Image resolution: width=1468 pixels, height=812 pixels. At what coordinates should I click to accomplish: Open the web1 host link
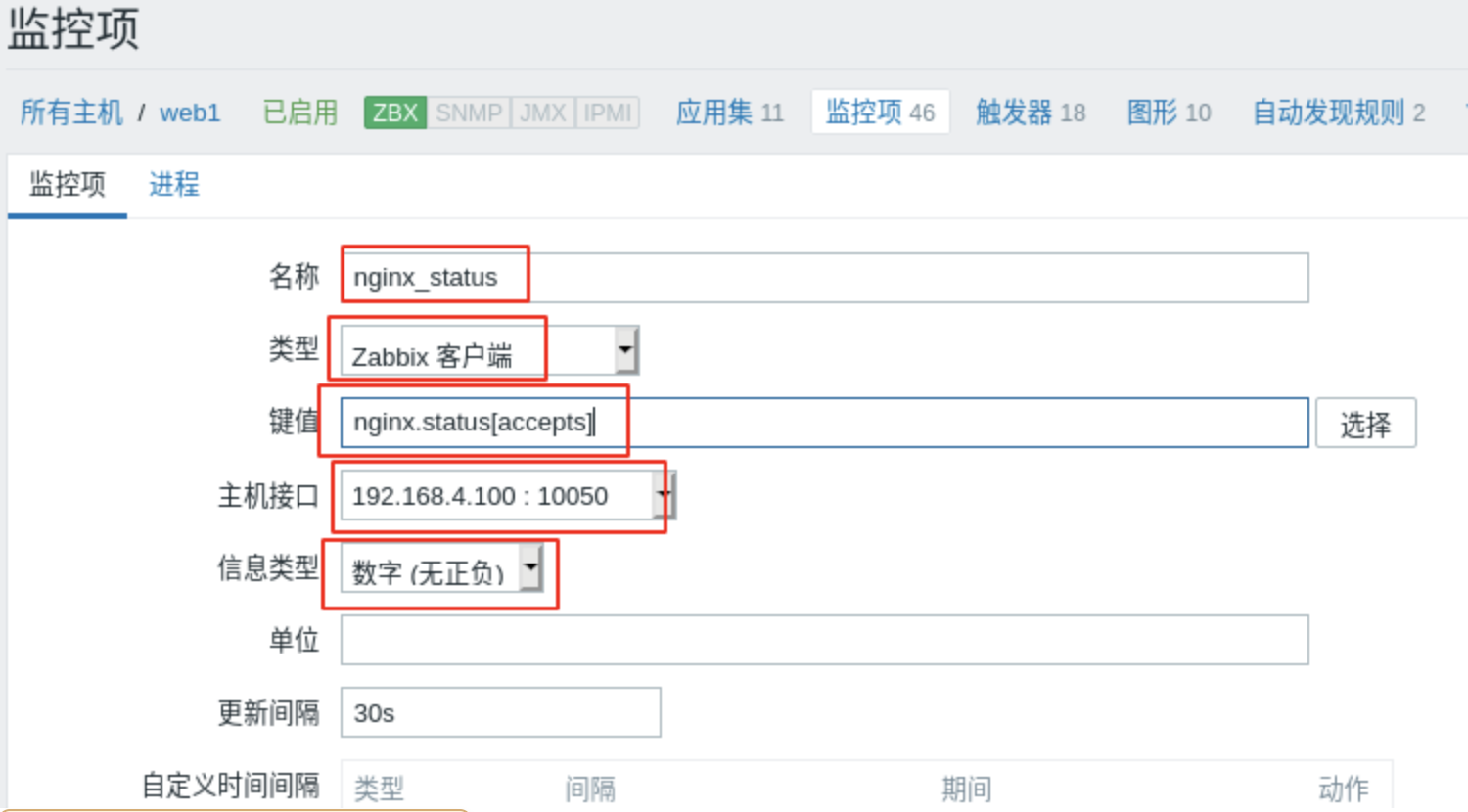pos(190,113)
